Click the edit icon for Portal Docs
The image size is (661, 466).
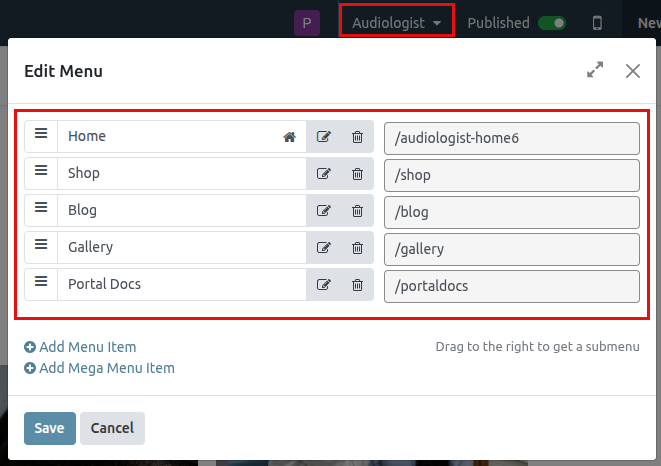click(324, 285)
